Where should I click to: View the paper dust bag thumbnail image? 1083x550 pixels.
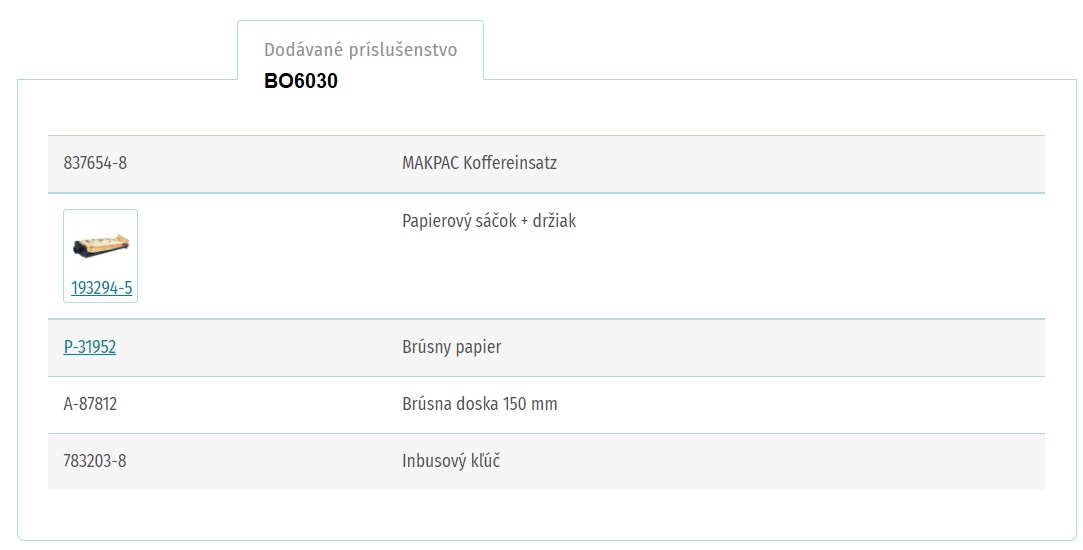point(101,245)
